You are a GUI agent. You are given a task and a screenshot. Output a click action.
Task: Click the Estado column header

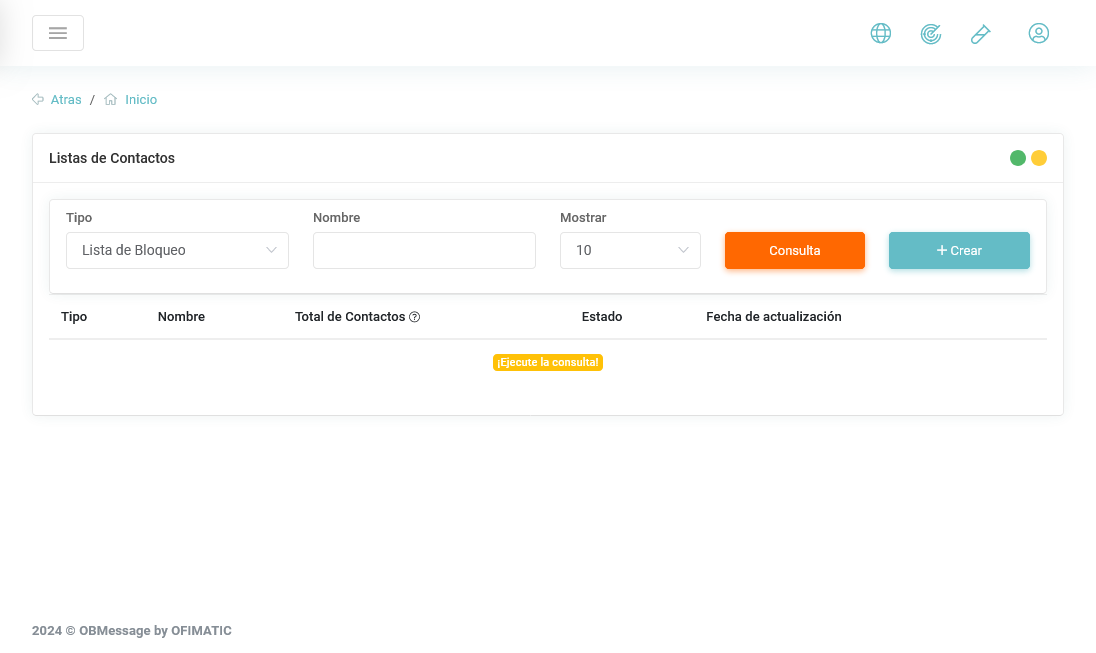(x=602, y=317)
